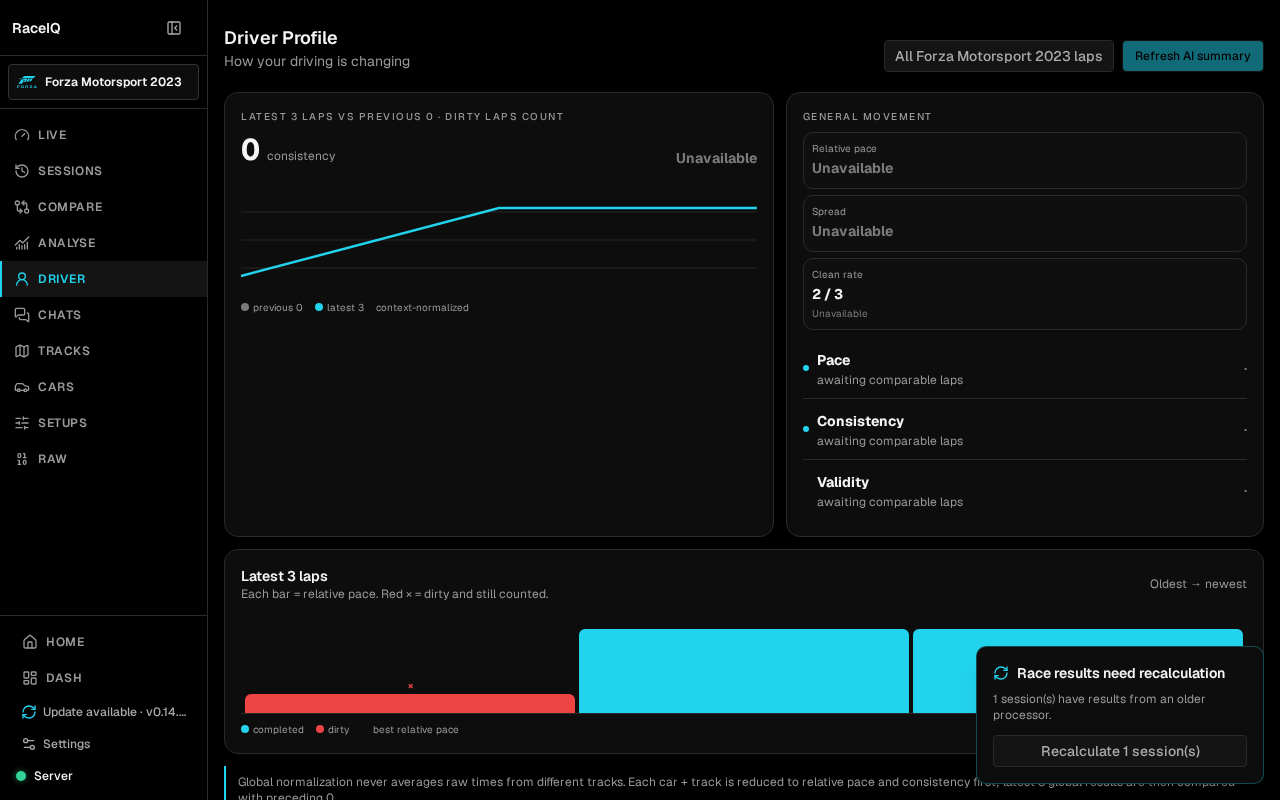Click the consistency trend line chart
1280x800 pixels.
(499, 240)
